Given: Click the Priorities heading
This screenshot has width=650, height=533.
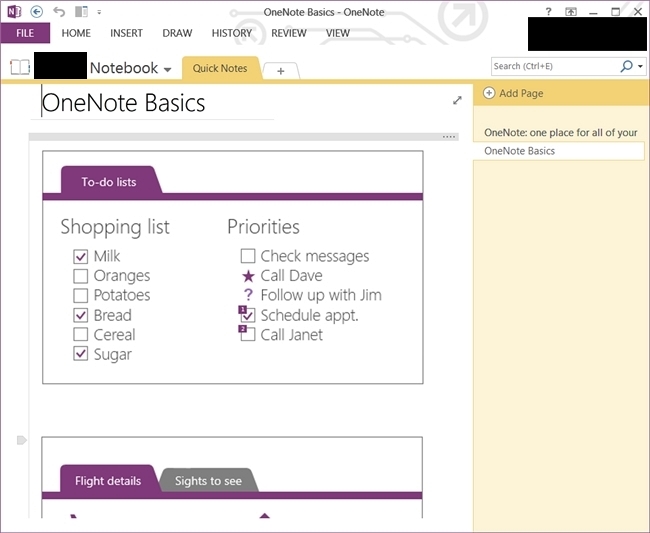Looking at the screenshot, I should pos(264,227).
